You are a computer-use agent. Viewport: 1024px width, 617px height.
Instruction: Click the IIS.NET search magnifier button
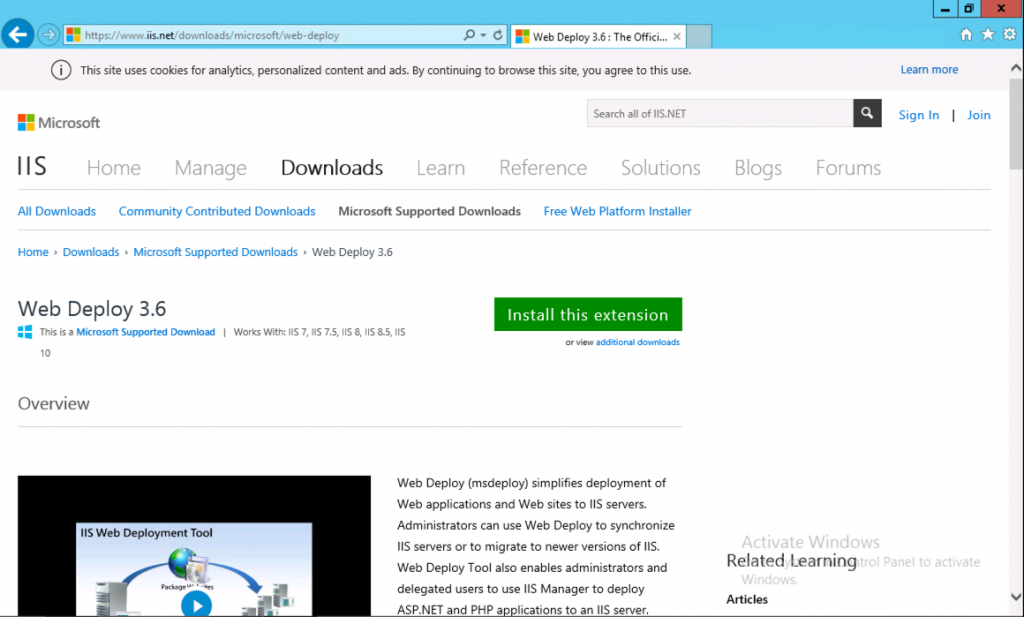[866, 113]
